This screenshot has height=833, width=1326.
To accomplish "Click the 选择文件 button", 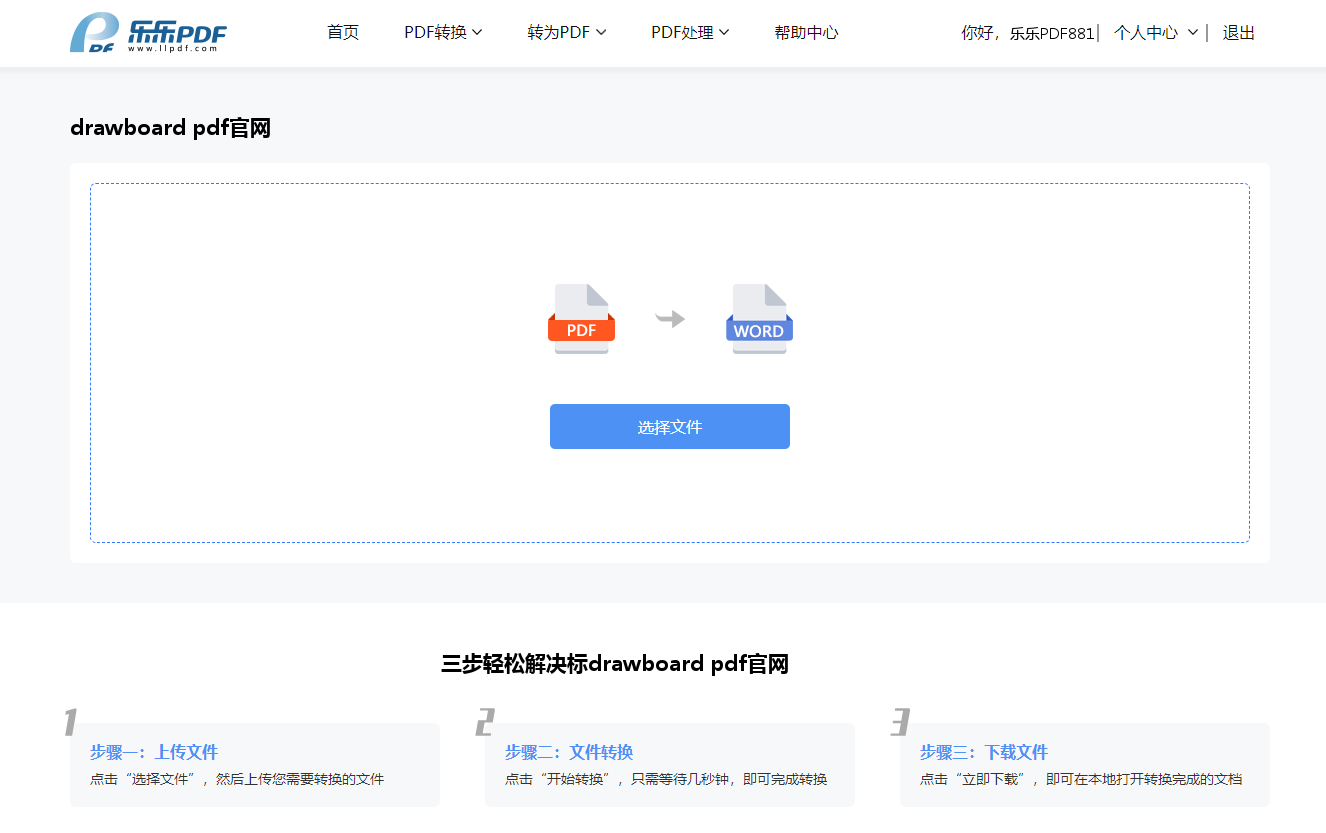I will click(670, 427).
